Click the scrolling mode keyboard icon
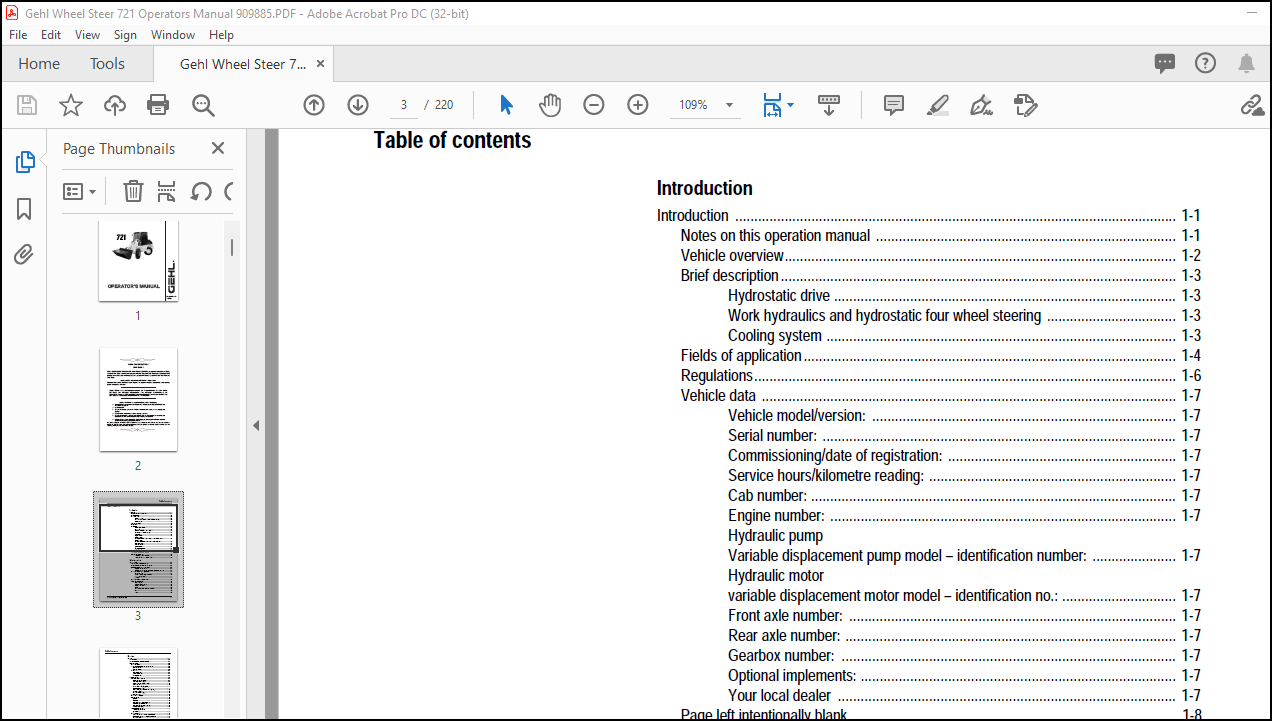The image size is (1272, 721). click(829, 105)
